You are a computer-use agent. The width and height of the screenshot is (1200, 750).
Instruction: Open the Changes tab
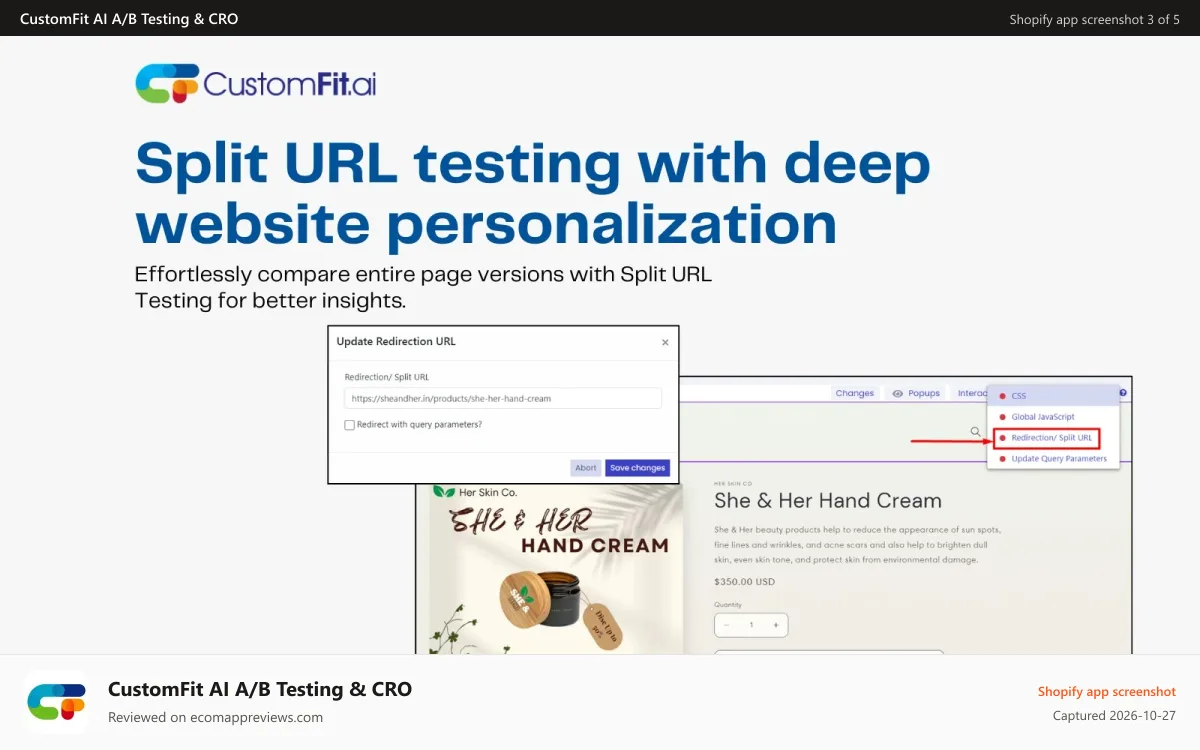click(x=855, y=393)
